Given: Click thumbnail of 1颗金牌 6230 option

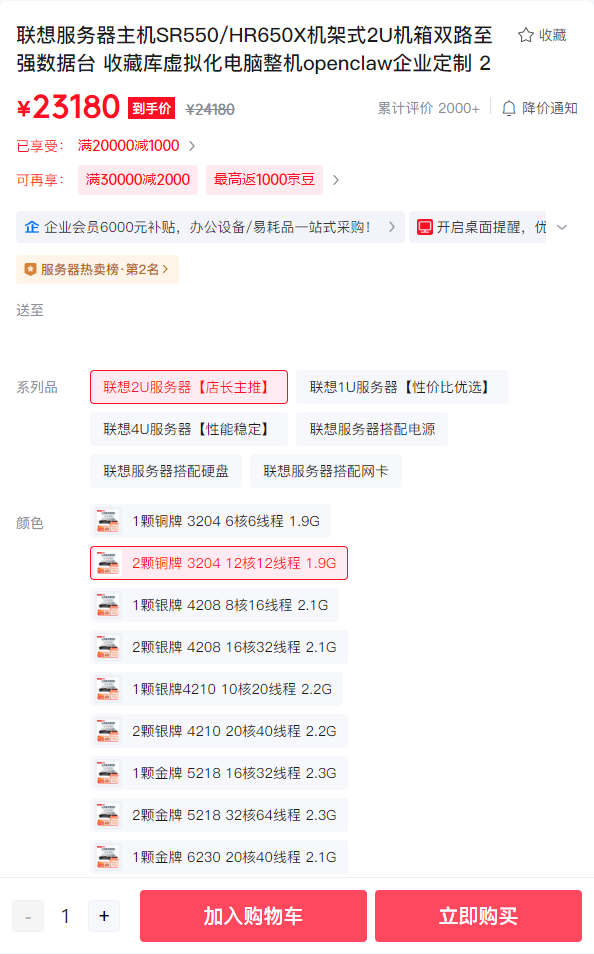Looking at the screenshot, I should coord(108,857).
